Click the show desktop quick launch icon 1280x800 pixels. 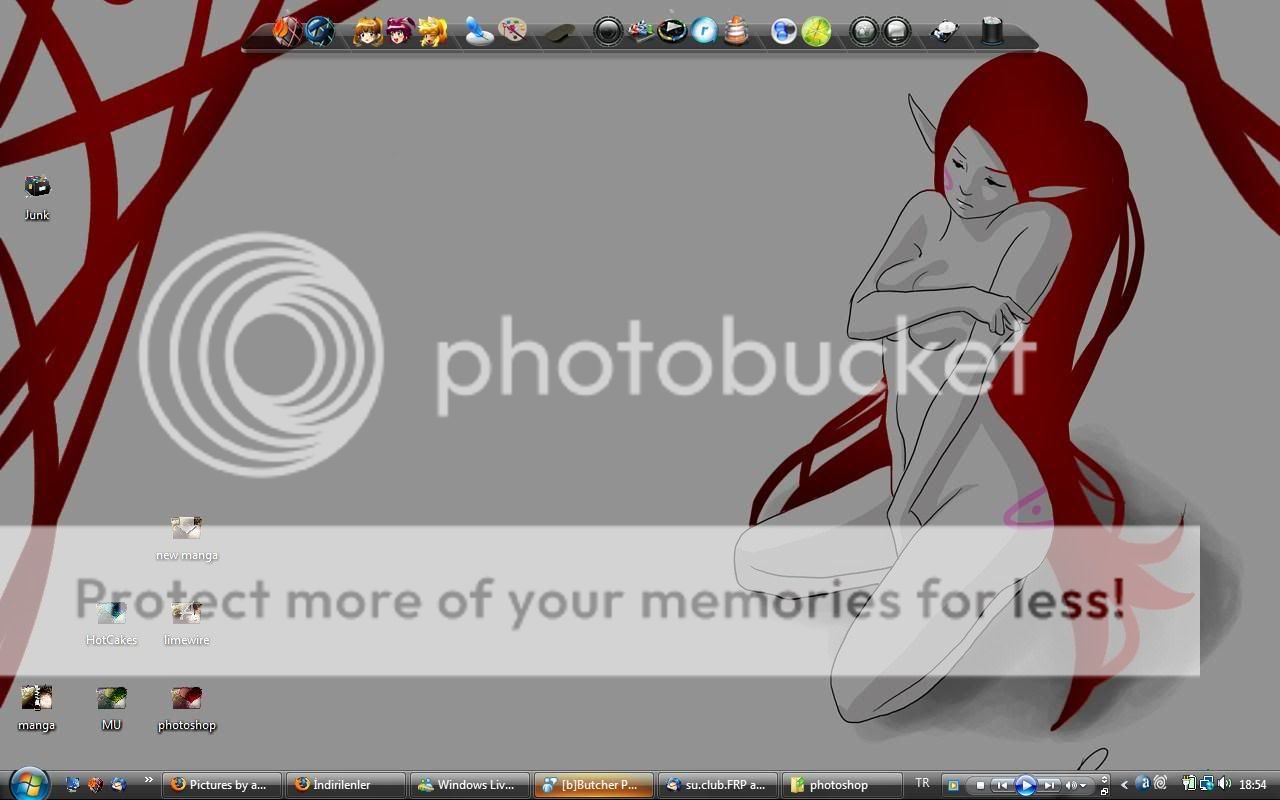tap(73, 785)
